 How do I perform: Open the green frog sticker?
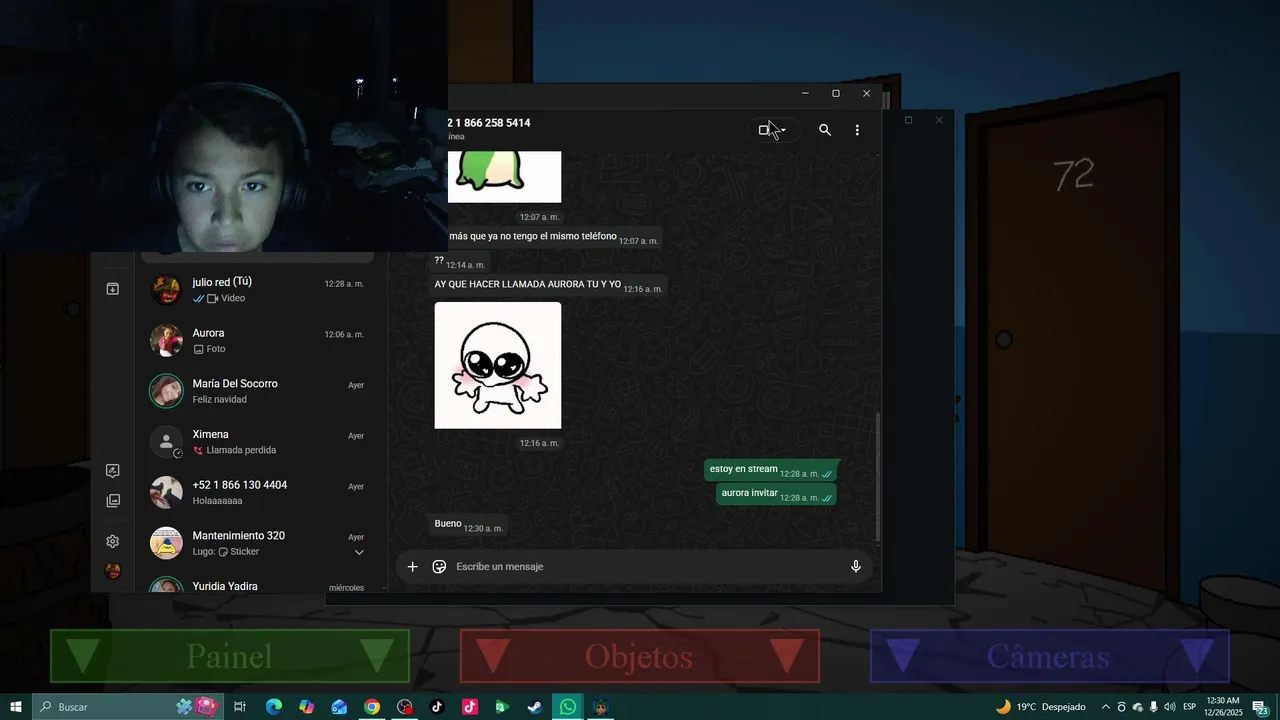pyautogui.click(x=504, y=177)
